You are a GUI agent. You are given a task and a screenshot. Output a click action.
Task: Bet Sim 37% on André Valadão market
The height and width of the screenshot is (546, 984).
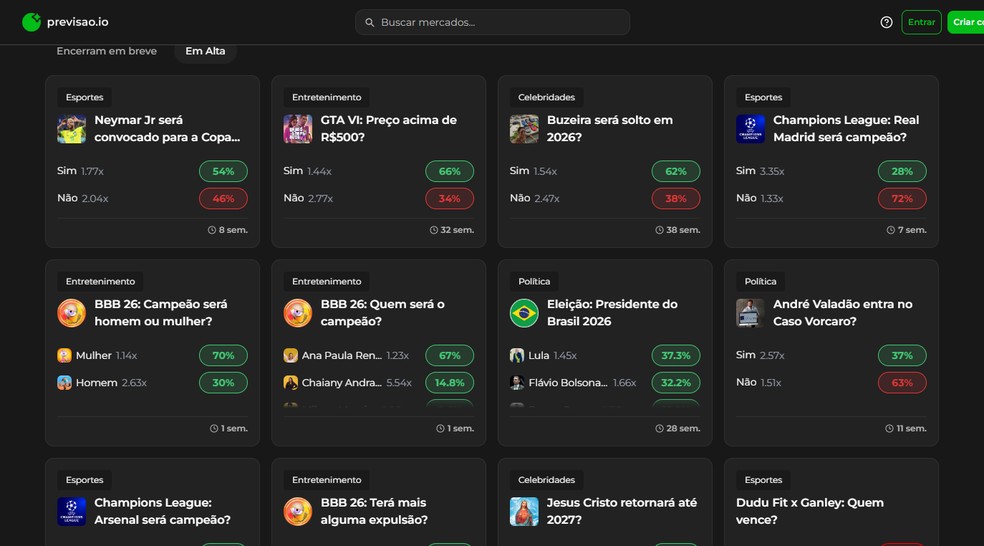[x=902, y=355]
